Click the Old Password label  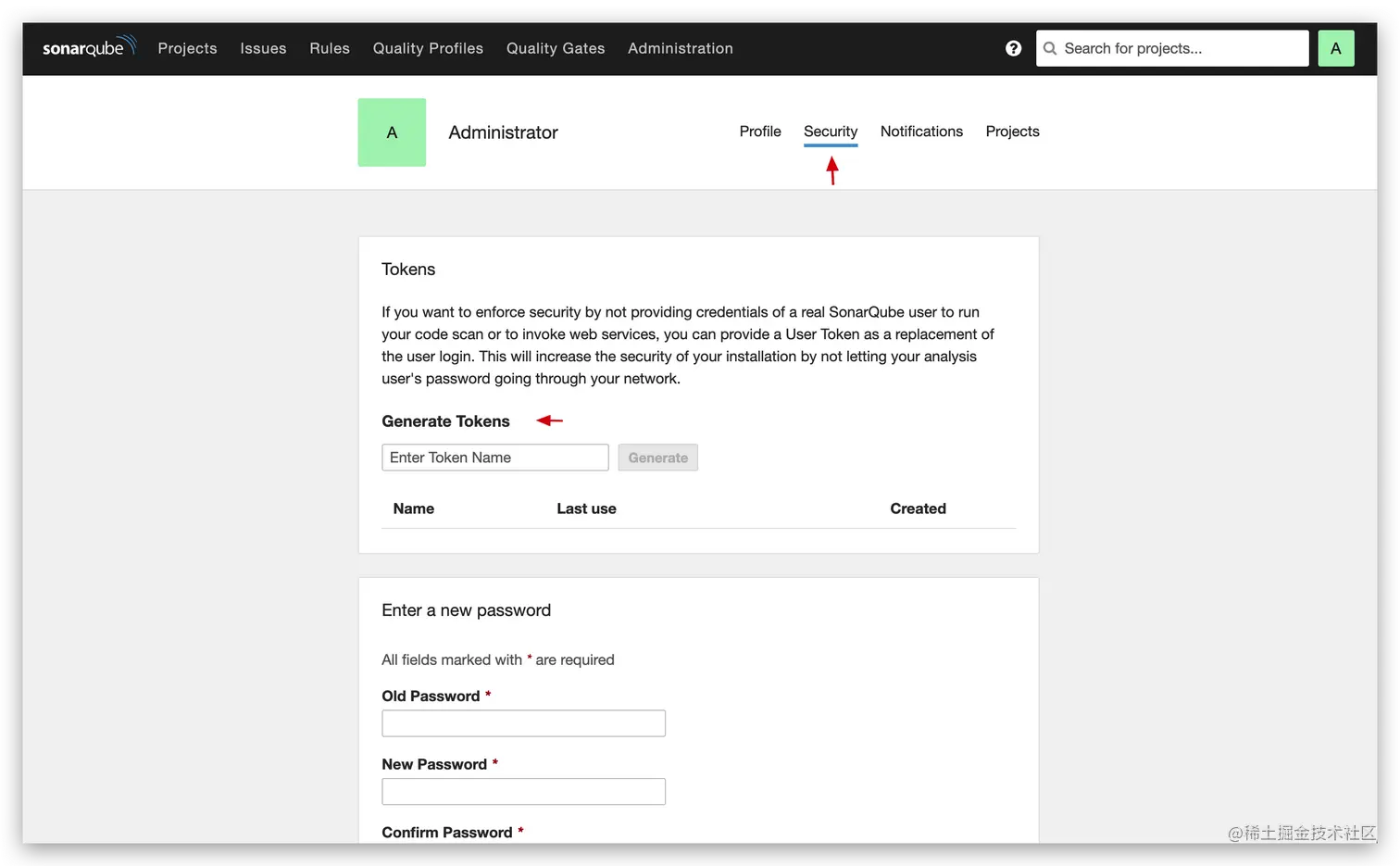pos(431,697)
